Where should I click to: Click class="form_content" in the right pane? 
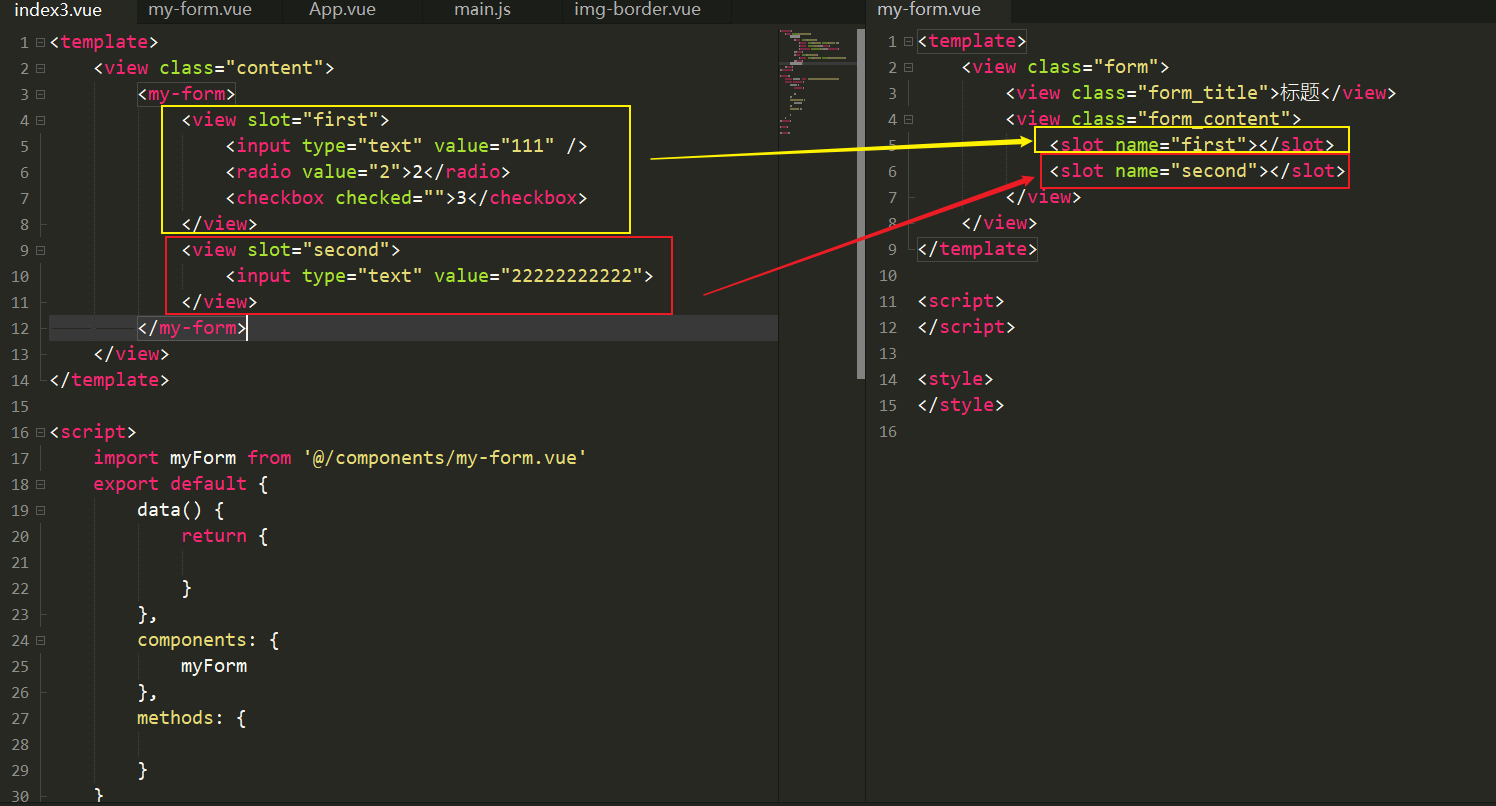point(1181,120)
